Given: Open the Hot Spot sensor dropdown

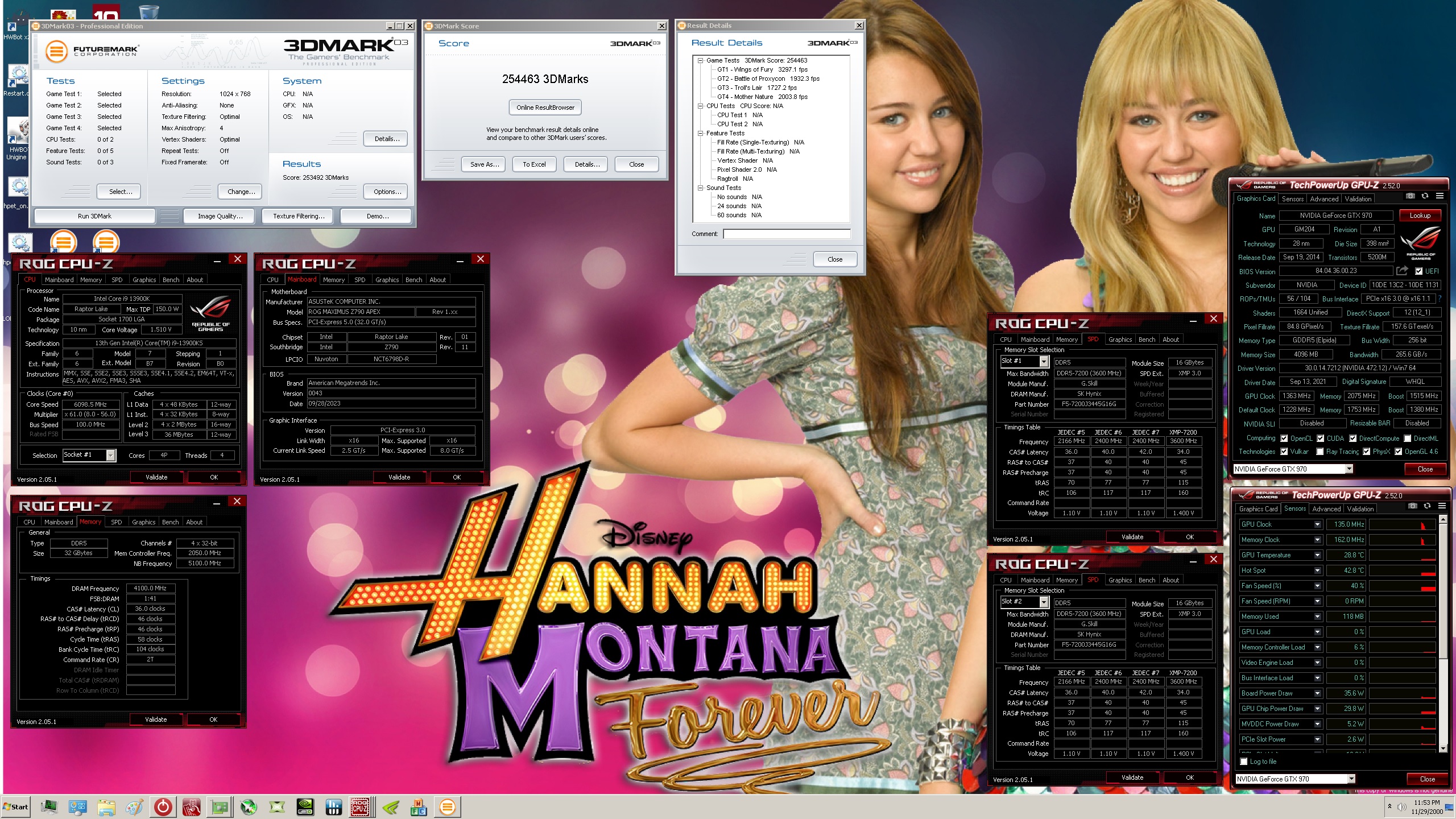Looking at the screenshot, I should click(1317, 570).
